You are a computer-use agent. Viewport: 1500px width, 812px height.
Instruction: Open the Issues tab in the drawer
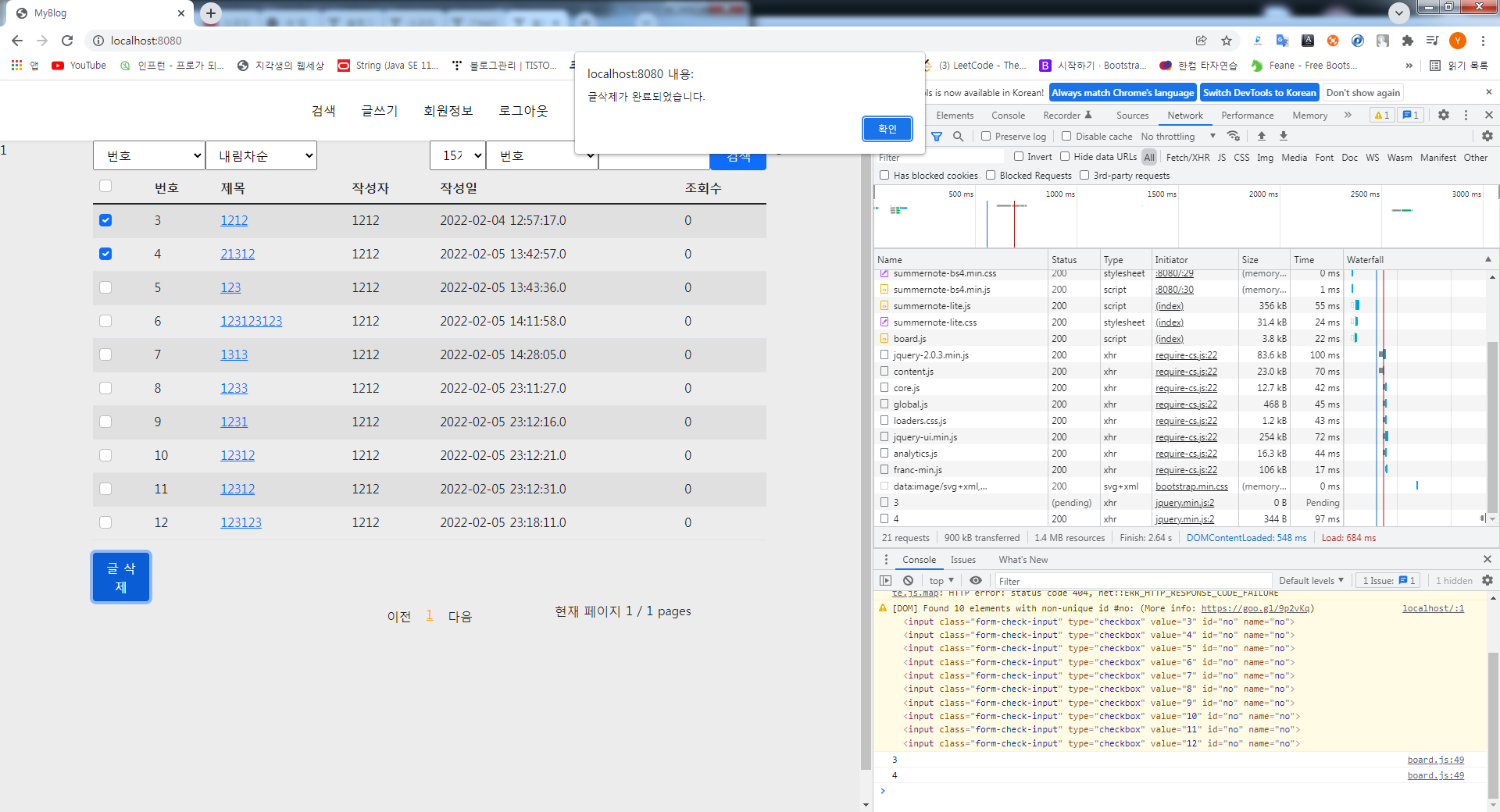[x=962, y=560]
